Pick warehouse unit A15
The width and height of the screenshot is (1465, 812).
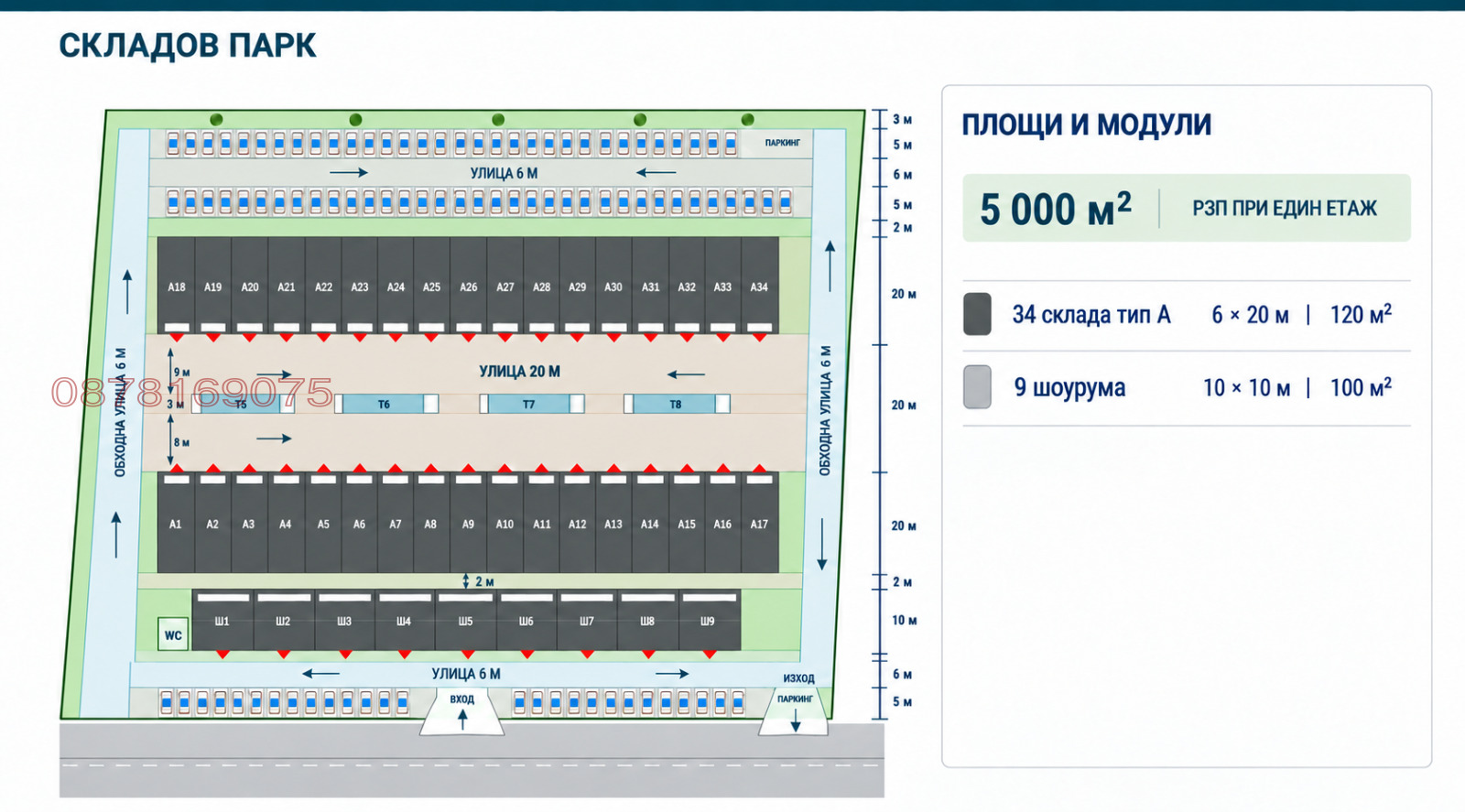687,523
